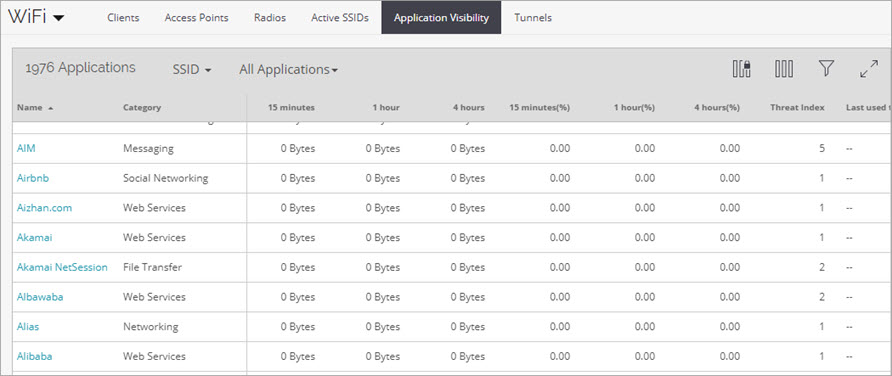Switch to the Access Points tab
The image size is (892, 376).
[x=196, y=18]
